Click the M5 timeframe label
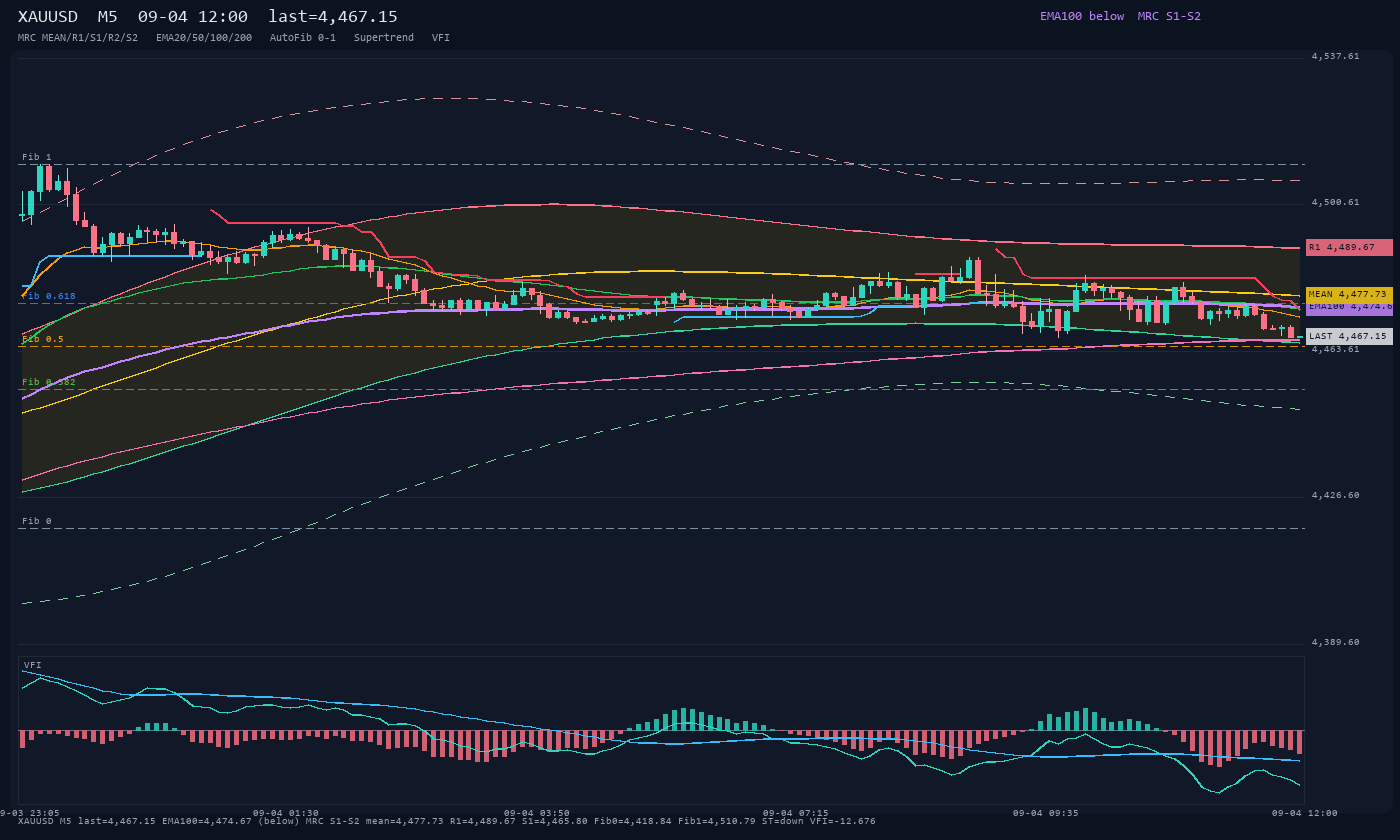 (x=108, y=17)
